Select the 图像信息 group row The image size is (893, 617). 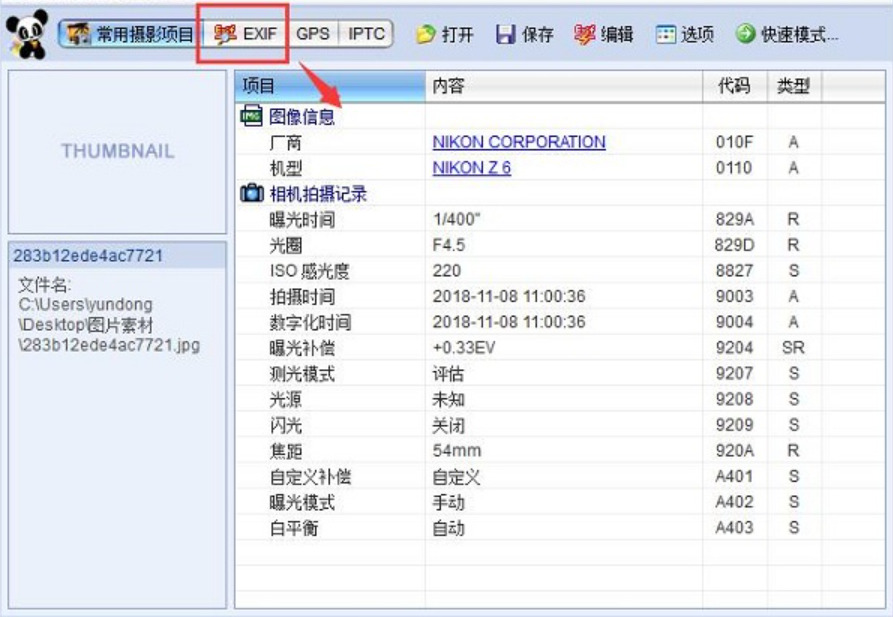[x=302, y=116]
